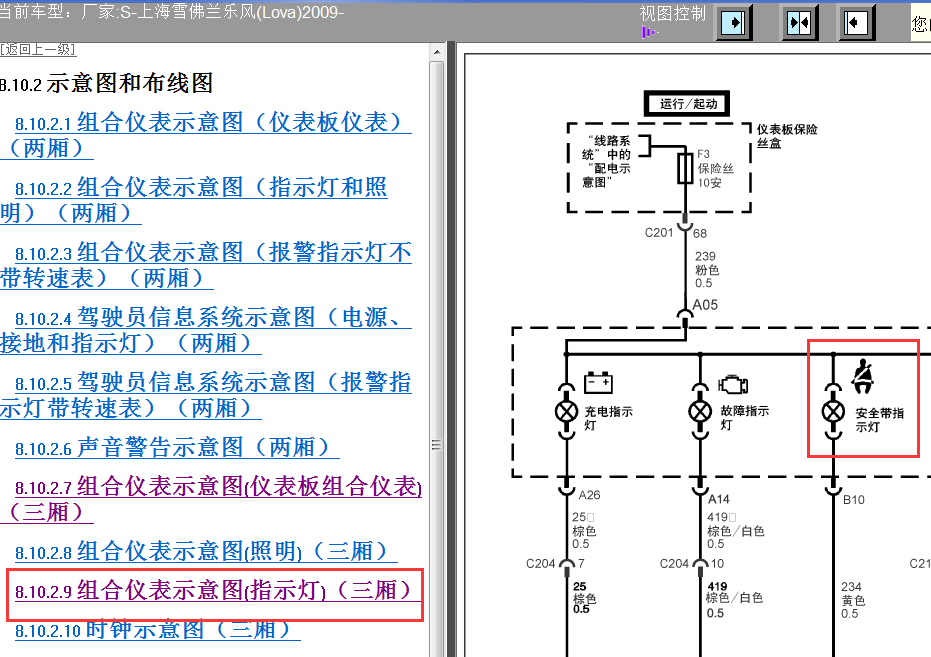
Task: Open link 8.10.2.2 指示灯和照明（两厢）
Action: click(196, 201)
